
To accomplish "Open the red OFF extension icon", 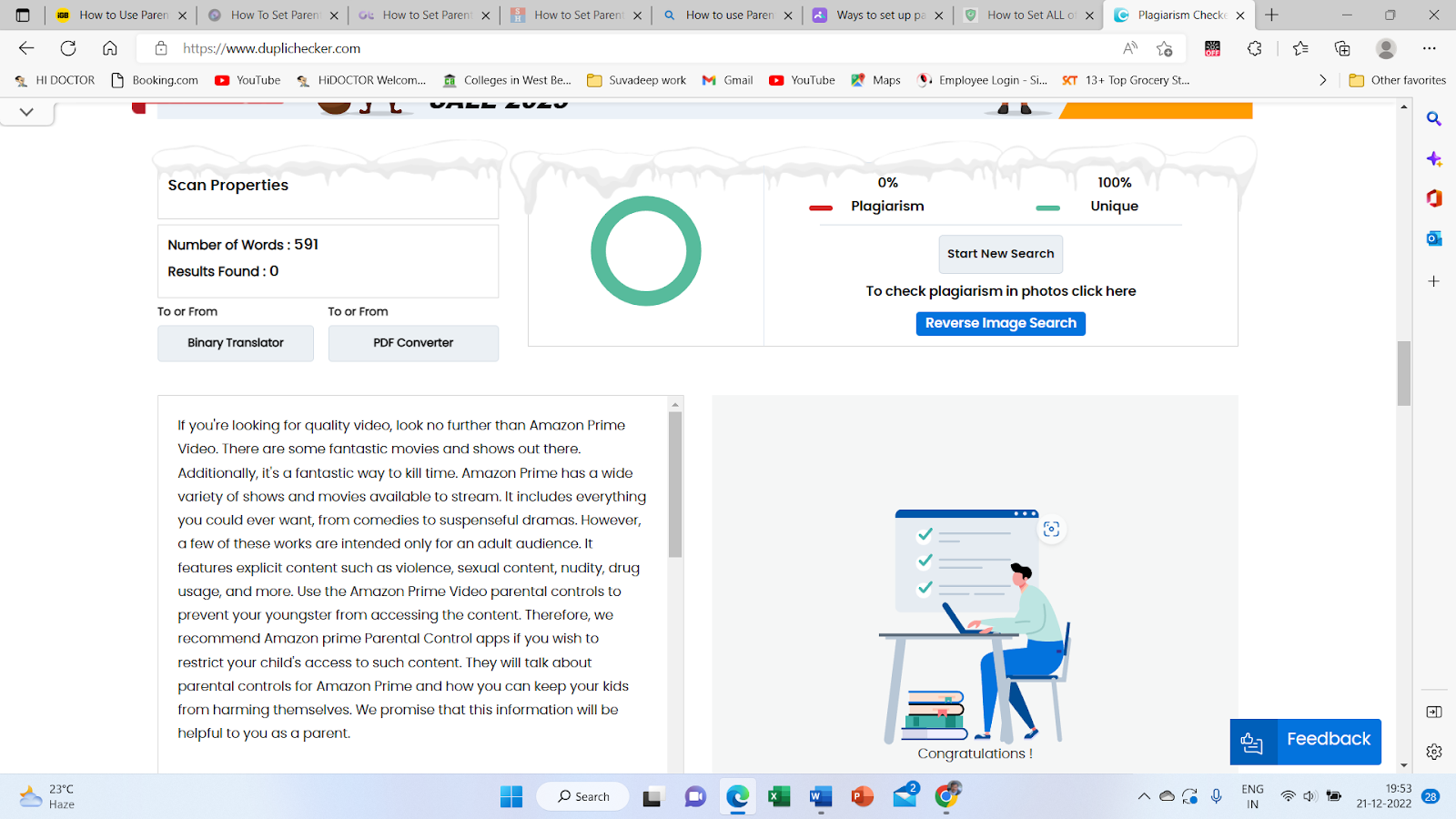I will 1212,48.
